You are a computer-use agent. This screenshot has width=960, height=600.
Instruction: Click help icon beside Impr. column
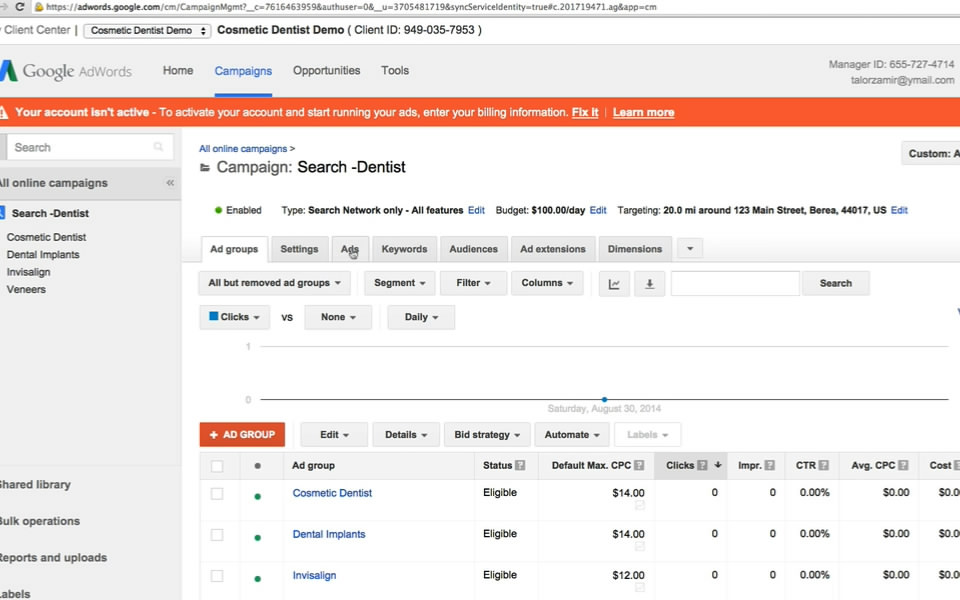tap(770, 465)
